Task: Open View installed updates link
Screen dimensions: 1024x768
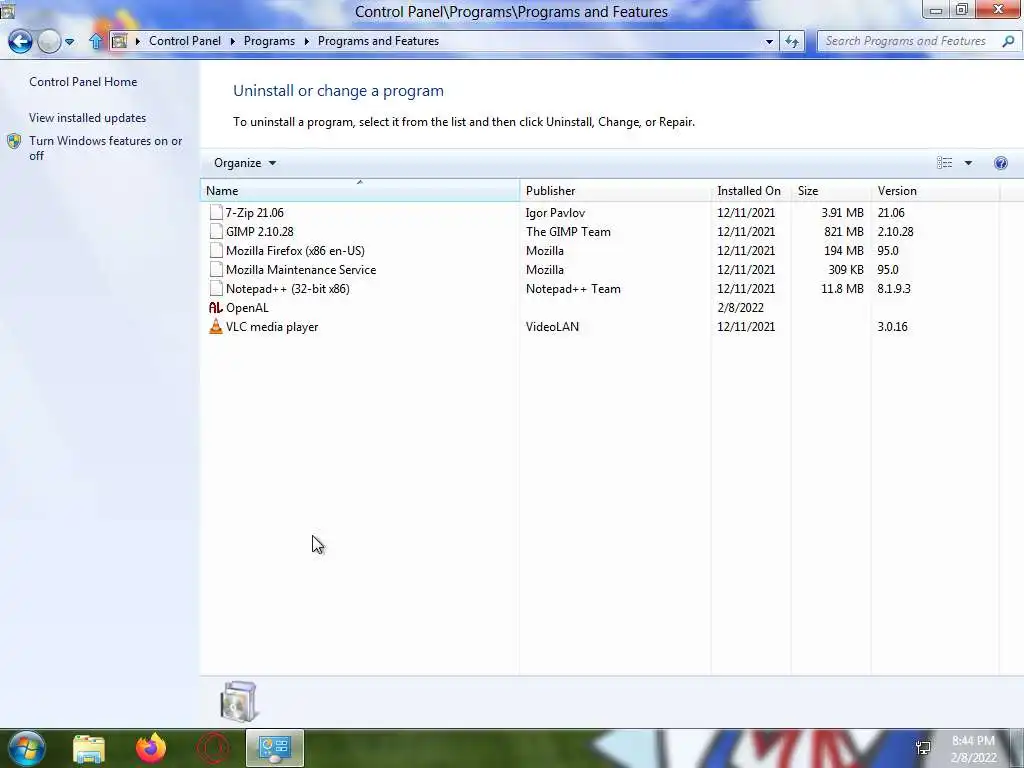Action: click(x=88, y=118)
